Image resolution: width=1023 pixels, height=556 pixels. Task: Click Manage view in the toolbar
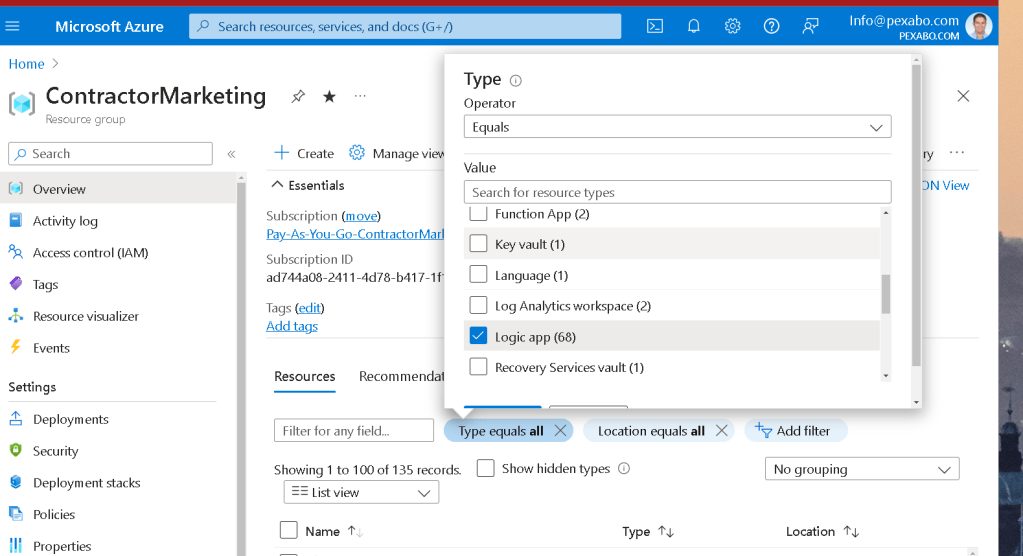coord(396,153)
